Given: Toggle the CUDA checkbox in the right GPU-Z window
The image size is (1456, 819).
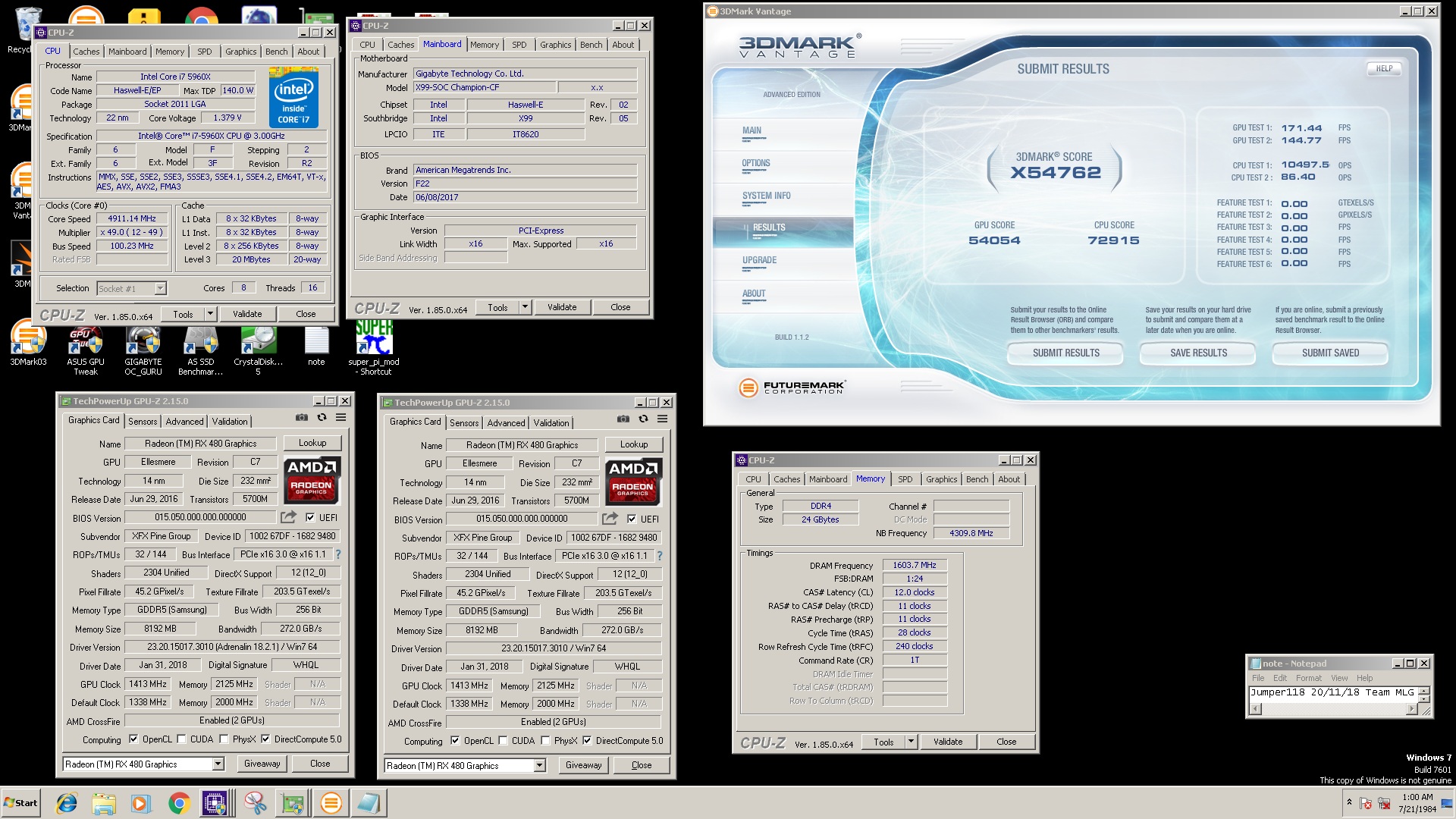Looking at the screenshot, I should tap(503, 741).
